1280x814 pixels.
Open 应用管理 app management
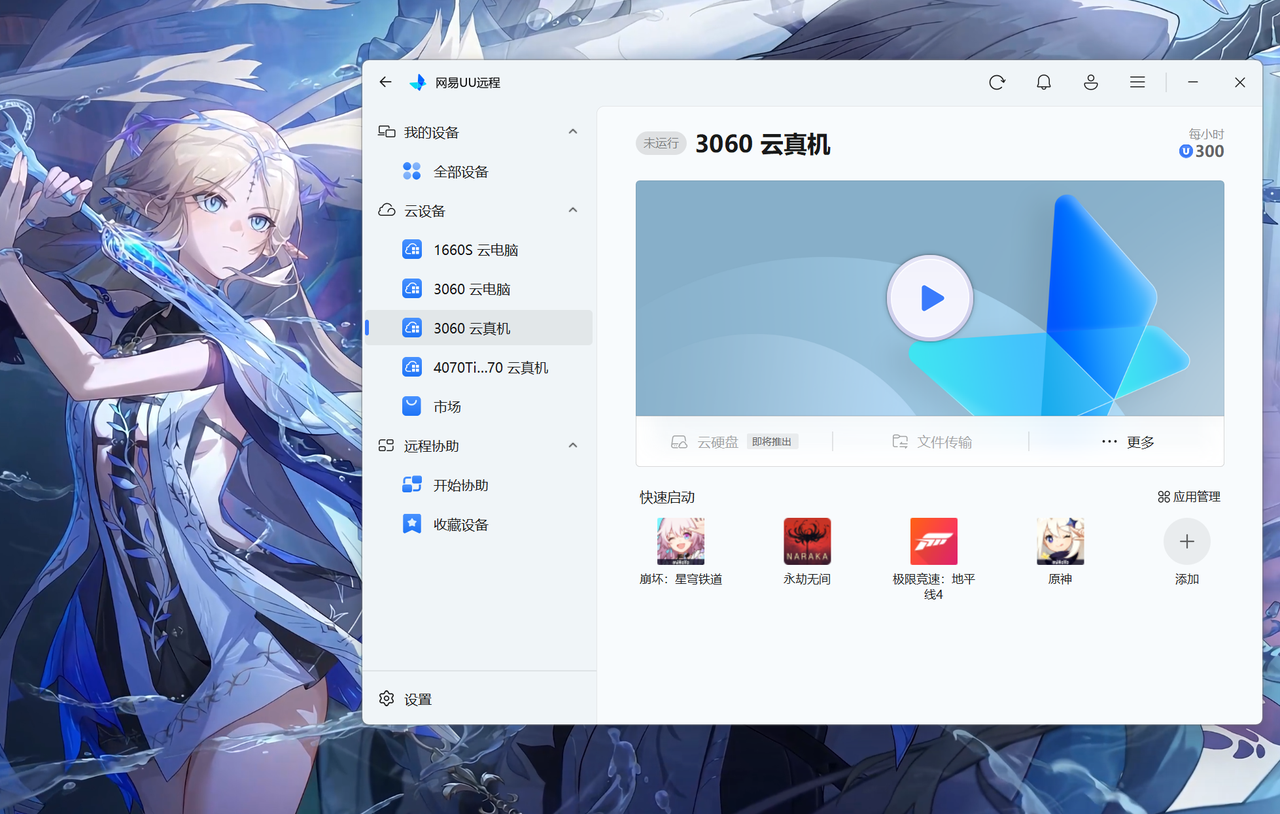pos(1189,497)
